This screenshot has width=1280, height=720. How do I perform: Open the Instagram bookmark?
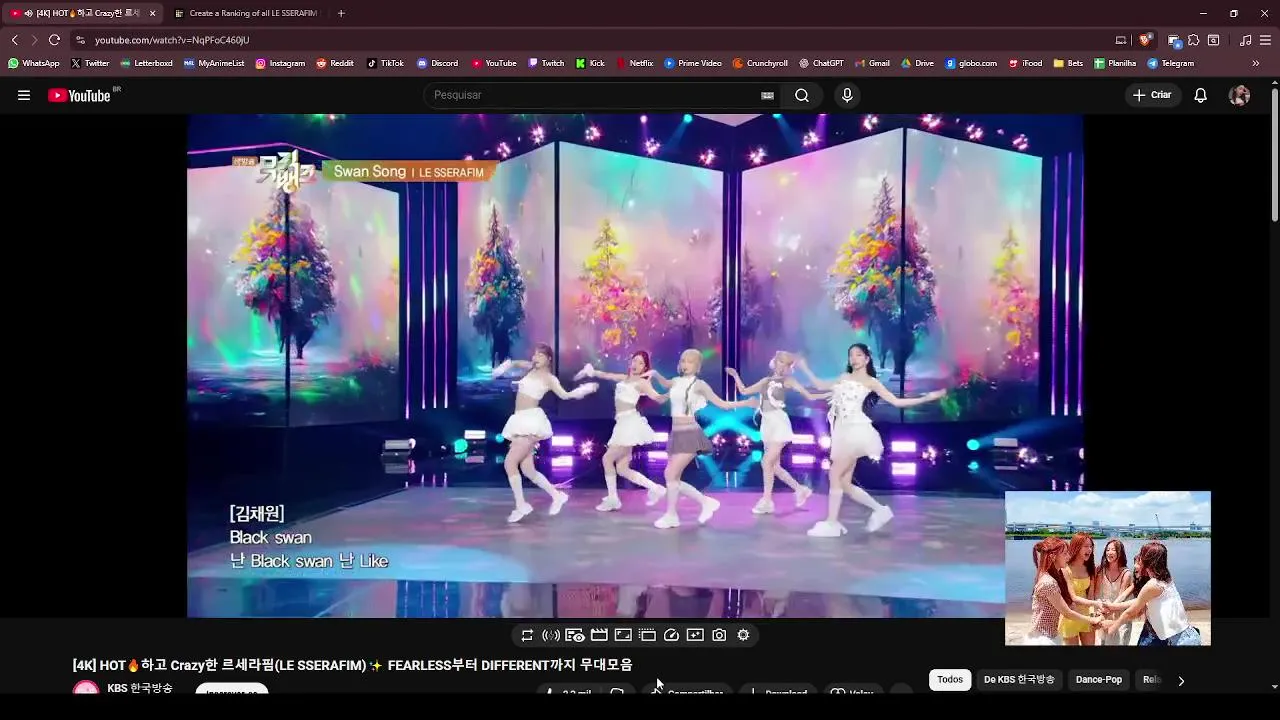[280, 63]
